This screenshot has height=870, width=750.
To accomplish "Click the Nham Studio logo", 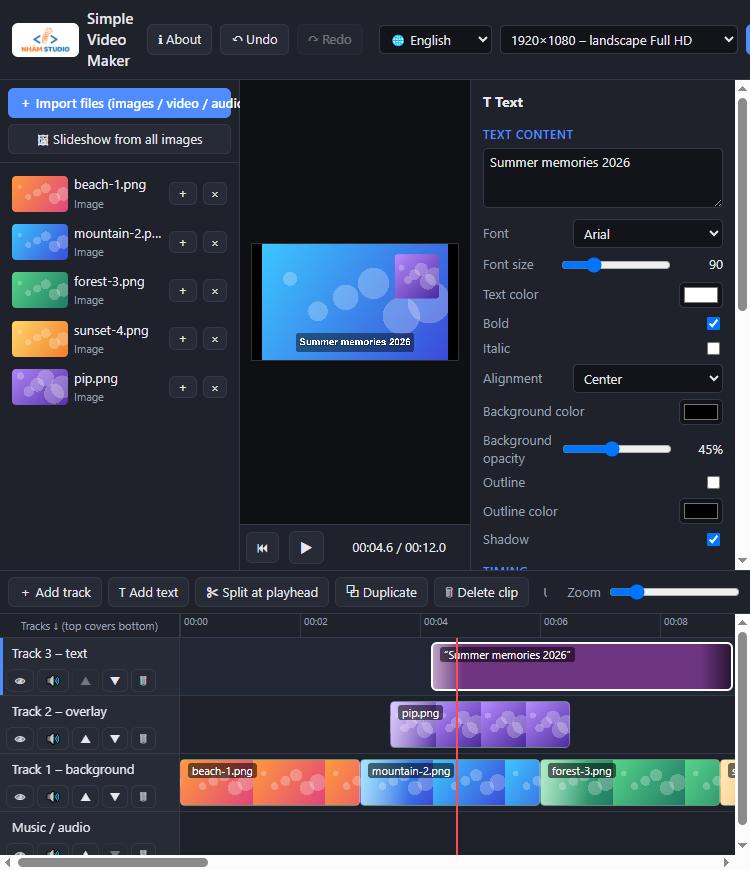I will pyautogui.click(x=45, y=40).
